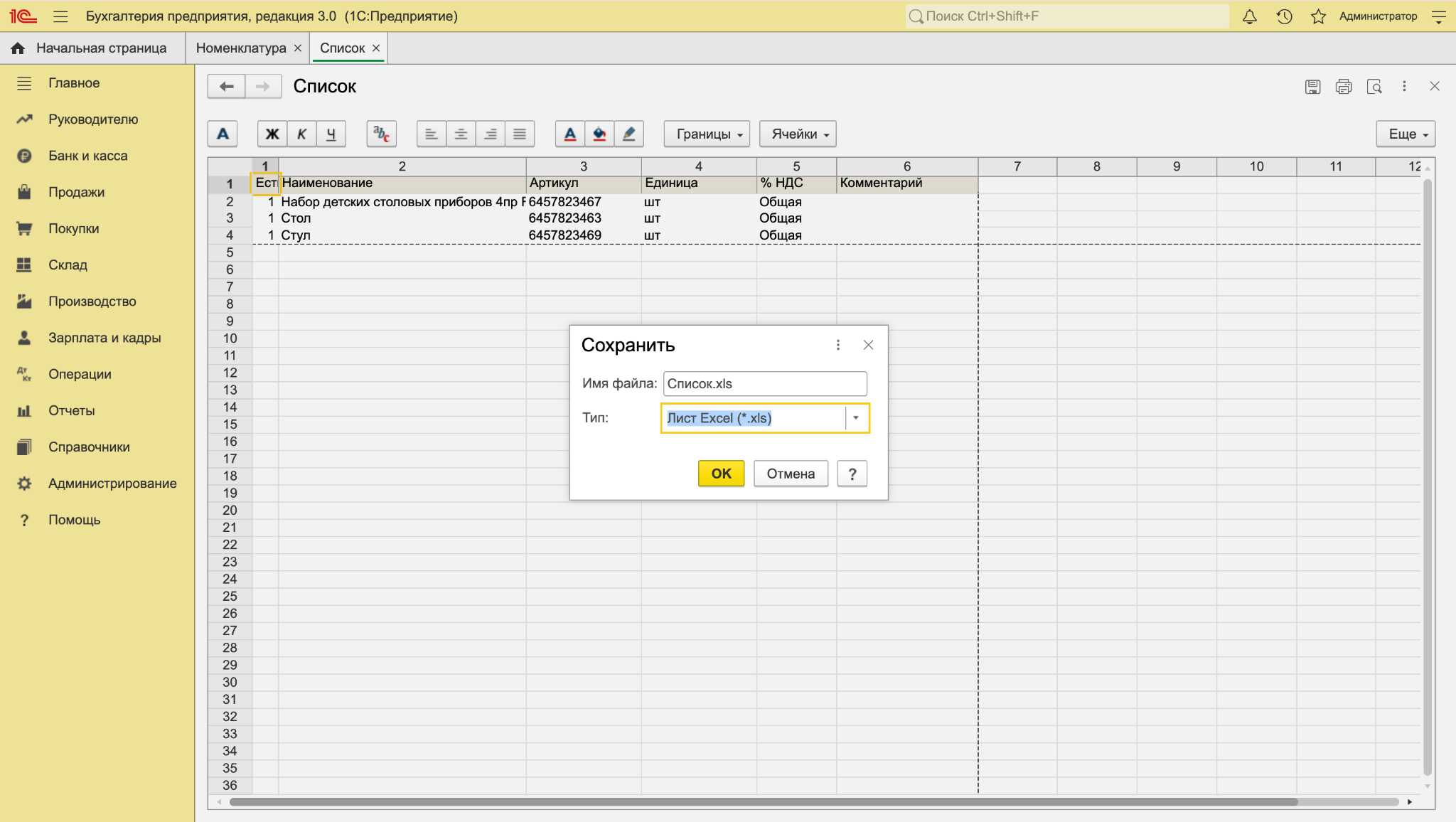Open Покупки section
Image resolution: width=1456 pixels, height=822 pixels.
pyautogui.click(x=74, y=228)
